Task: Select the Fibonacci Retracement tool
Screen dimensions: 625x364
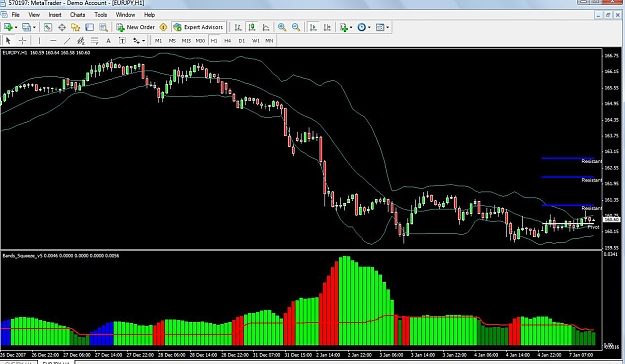Action: tap(94, 41)
